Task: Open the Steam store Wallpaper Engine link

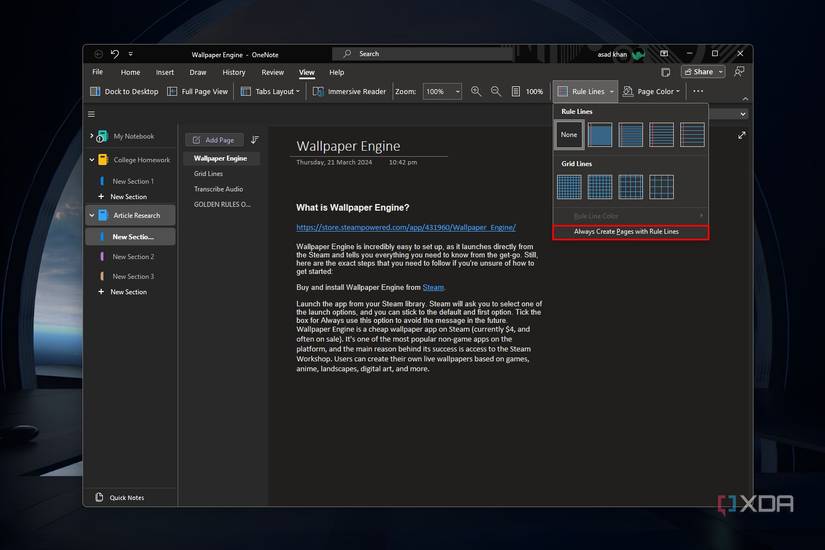Action: (406, 227)
